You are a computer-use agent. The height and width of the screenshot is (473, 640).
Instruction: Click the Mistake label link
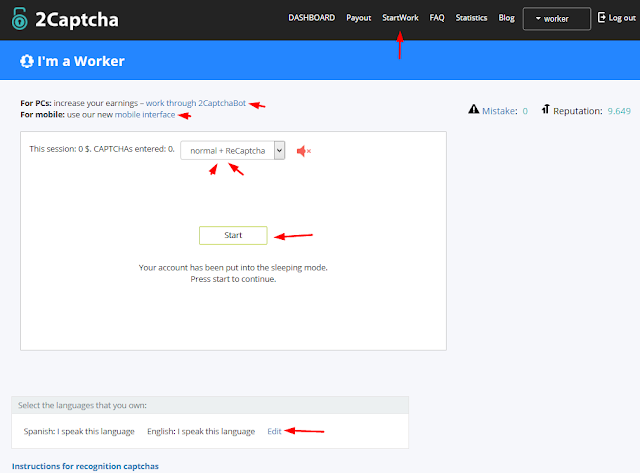500,111
